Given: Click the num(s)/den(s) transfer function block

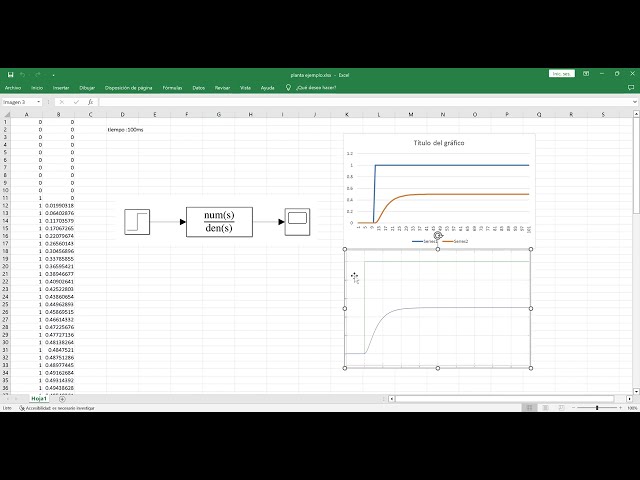Looking at the screenshot, I should tap(219, 222).
